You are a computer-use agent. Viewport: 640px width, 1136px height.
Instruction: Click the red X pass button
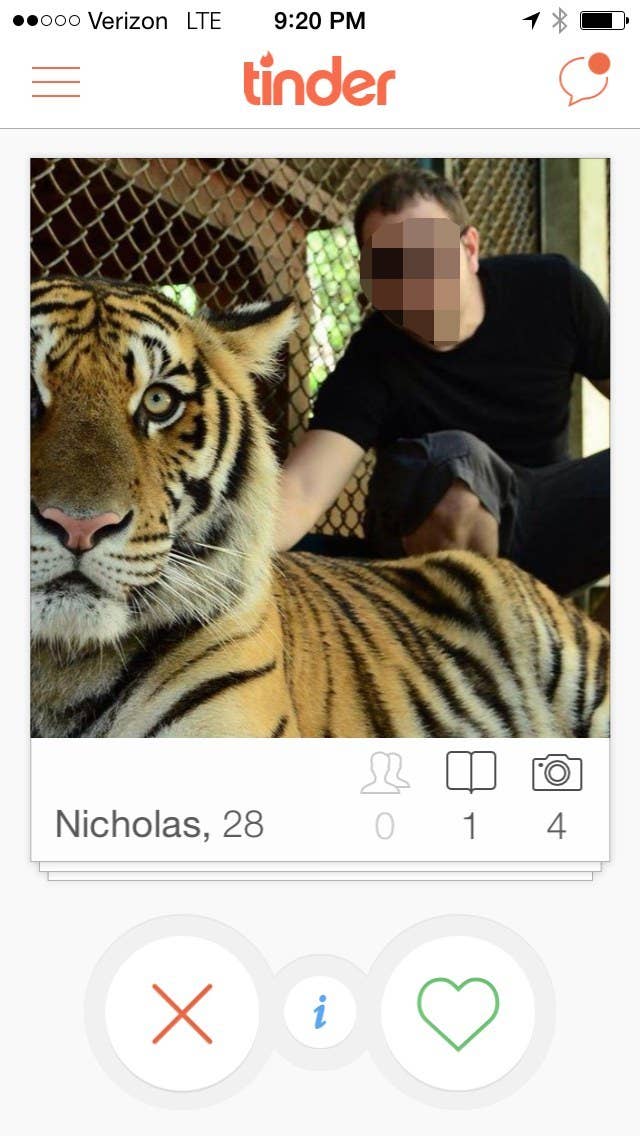point(182,1013)
